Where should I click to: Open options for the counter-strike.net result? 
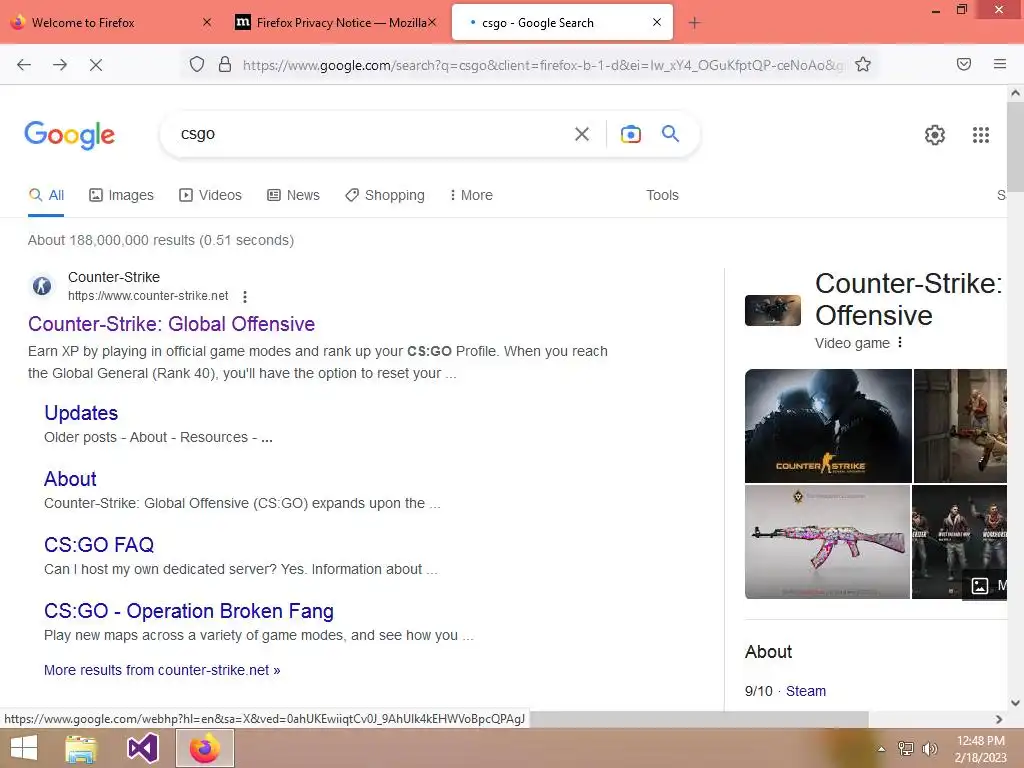coord(245,296)
